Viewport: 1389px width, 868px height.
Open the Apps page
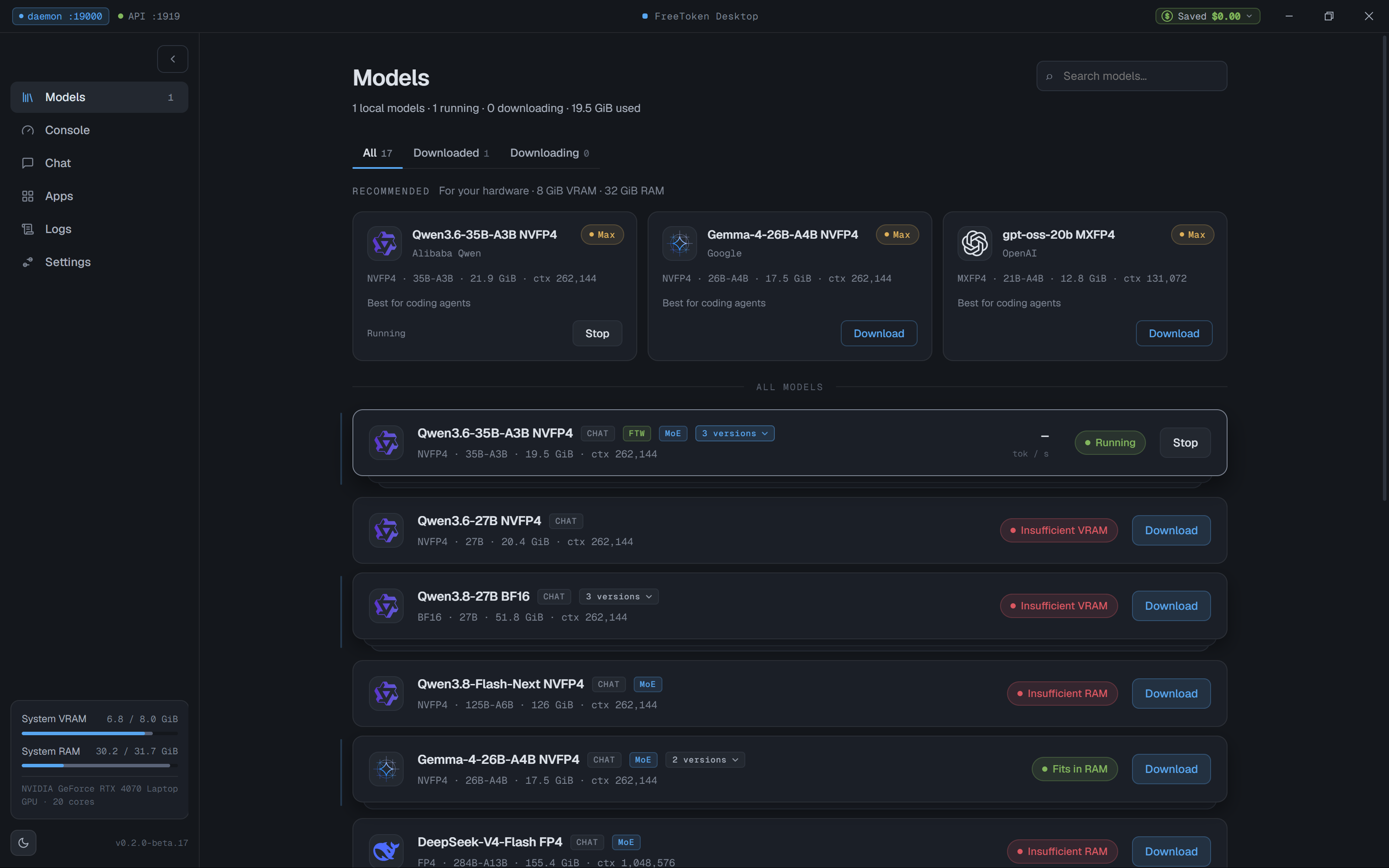[99, 196]
